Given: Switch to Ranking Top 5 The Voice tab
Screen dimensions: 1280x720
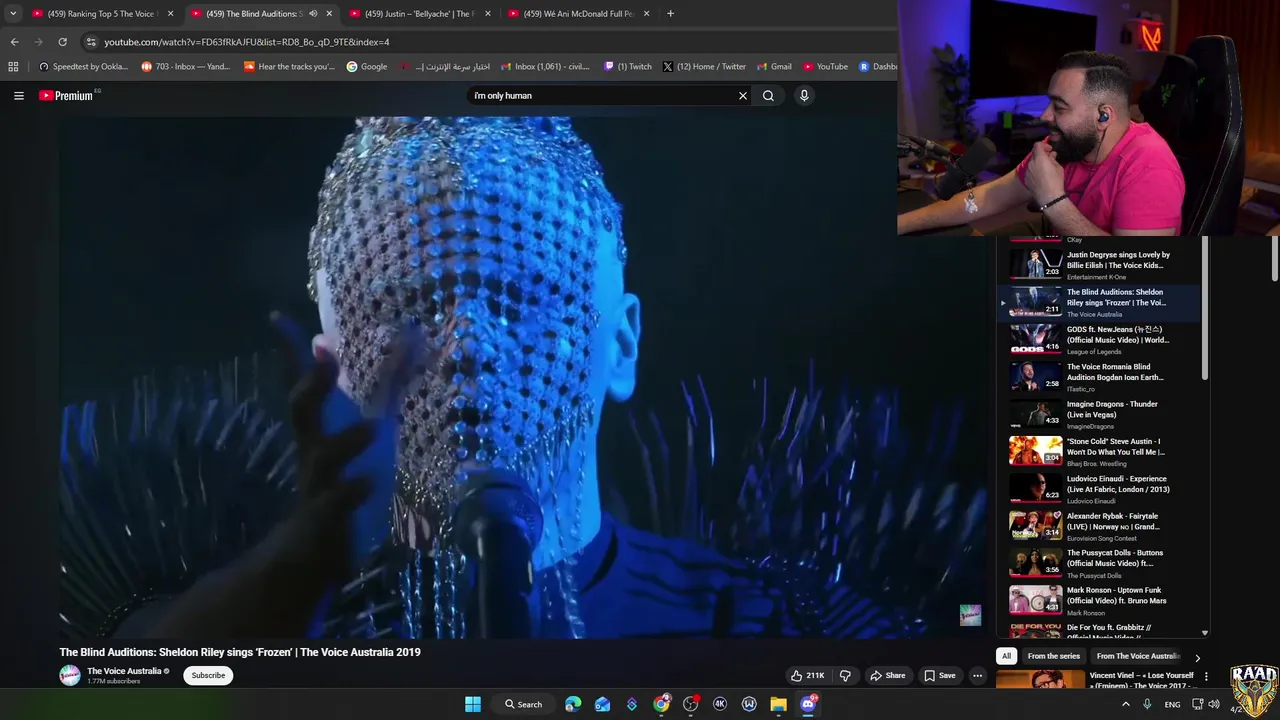Looking at the screenshot, I should pos(102,14).
